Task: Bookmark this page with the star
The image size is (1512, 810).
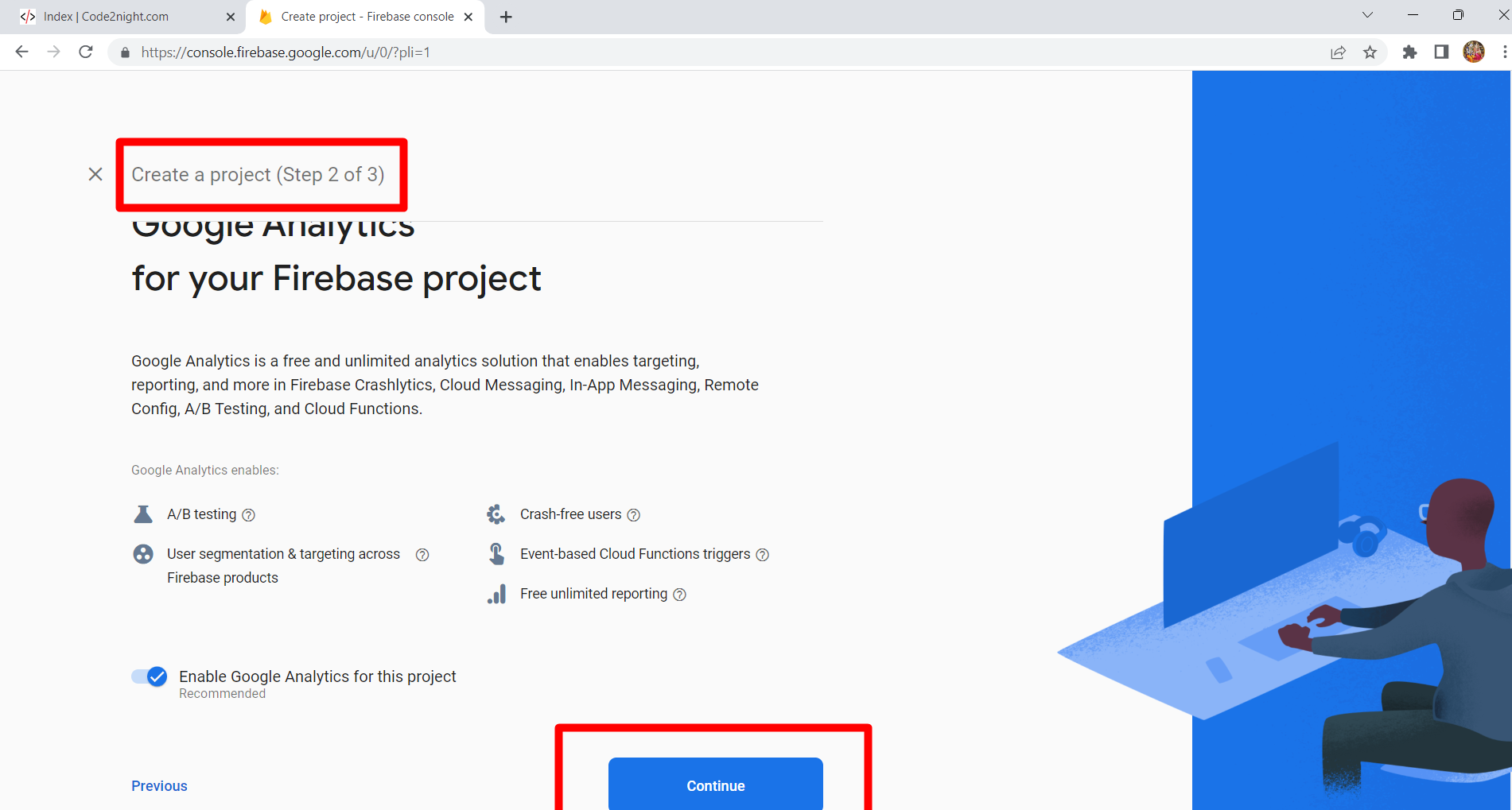Action: pyautogui.click(x=1370, y=52)
